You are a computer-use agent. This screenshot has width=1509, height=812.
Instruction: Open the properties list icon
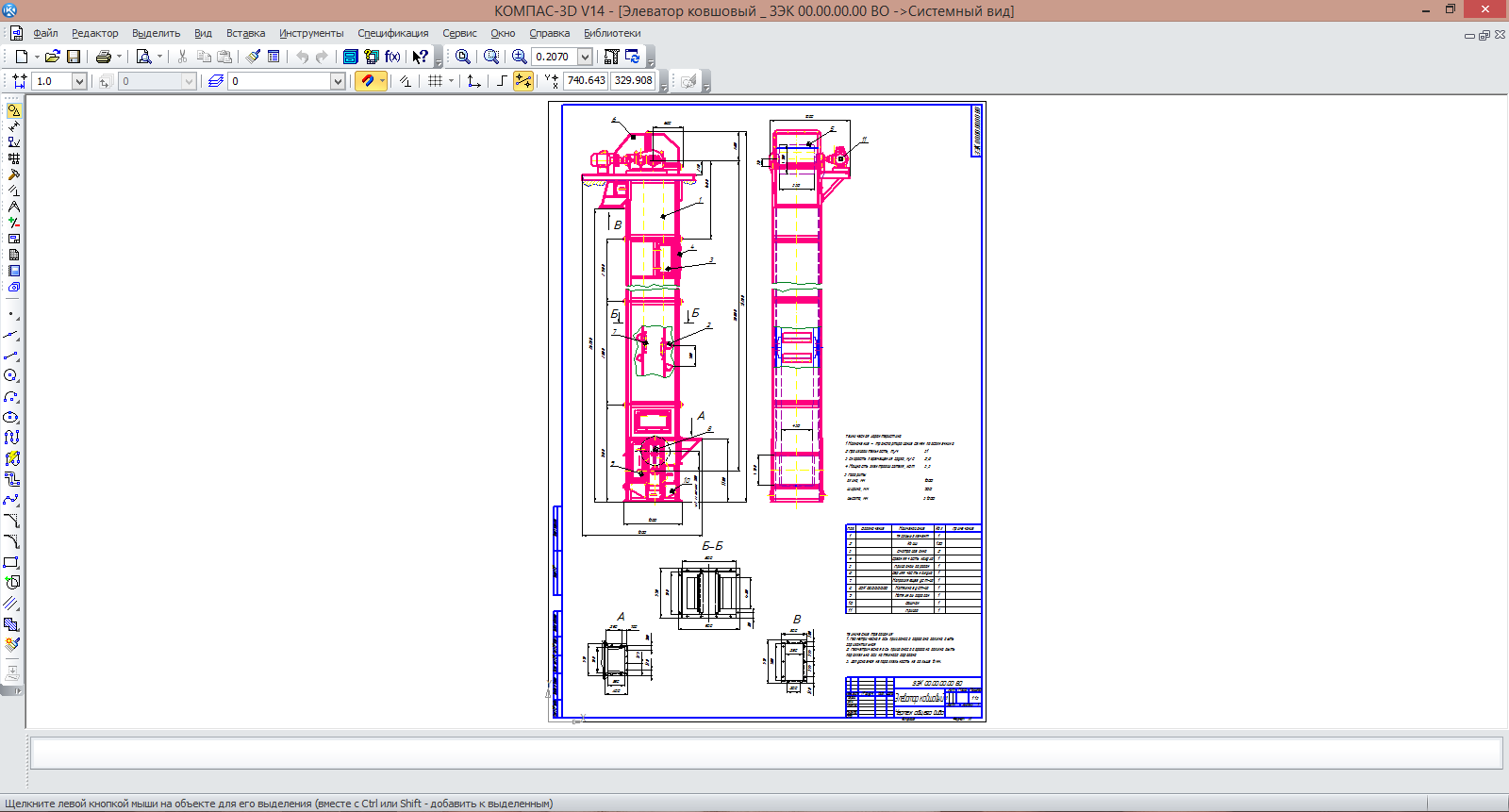274,57
